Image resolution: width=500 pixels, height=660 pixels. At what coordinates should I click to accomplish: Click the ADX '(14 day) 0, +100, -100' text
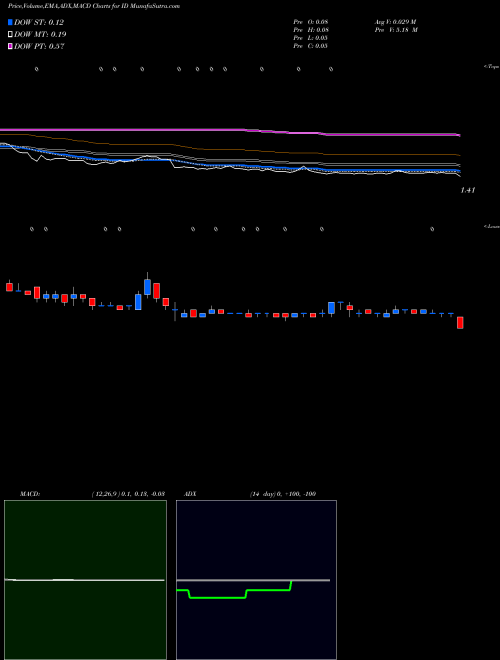(x=283, y=494)
